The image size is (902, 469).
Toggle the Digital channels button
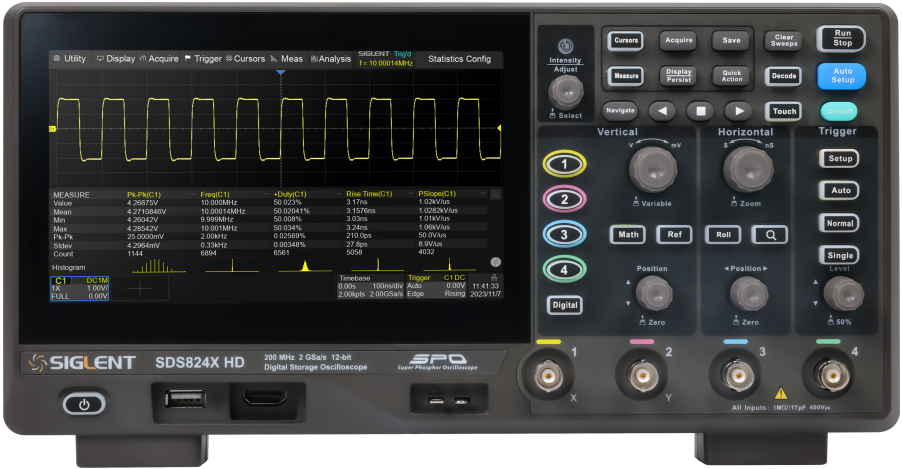564,305
